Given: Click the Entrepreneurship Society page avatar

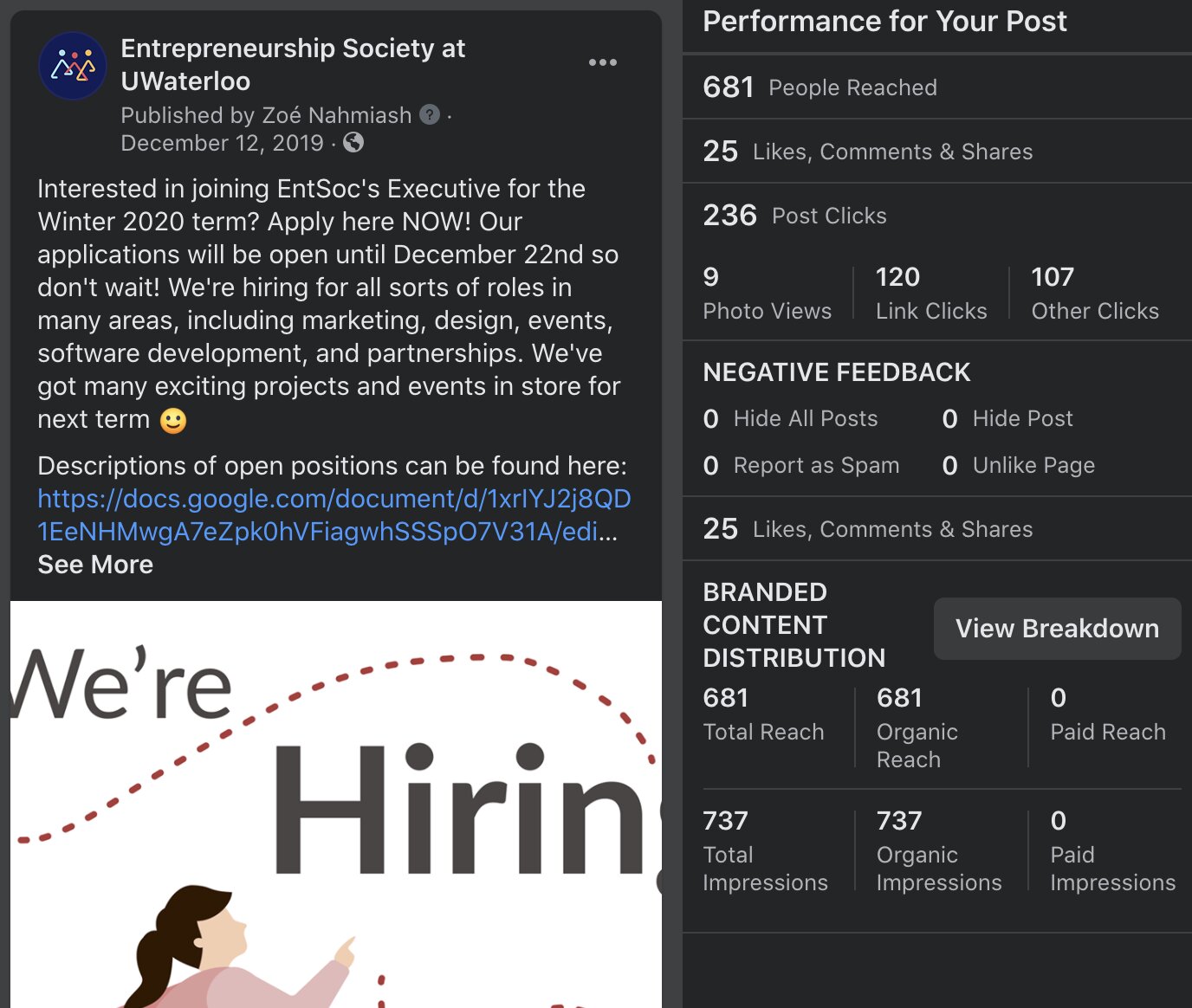Looking at the screenshot, I should point(73,66).
